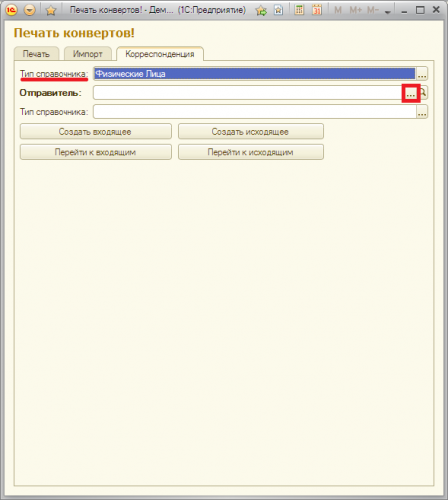The height and width of the screenshot is (500, 448).
Task: Click the Отправитель ellipsis select button
Action: point(411,93)
